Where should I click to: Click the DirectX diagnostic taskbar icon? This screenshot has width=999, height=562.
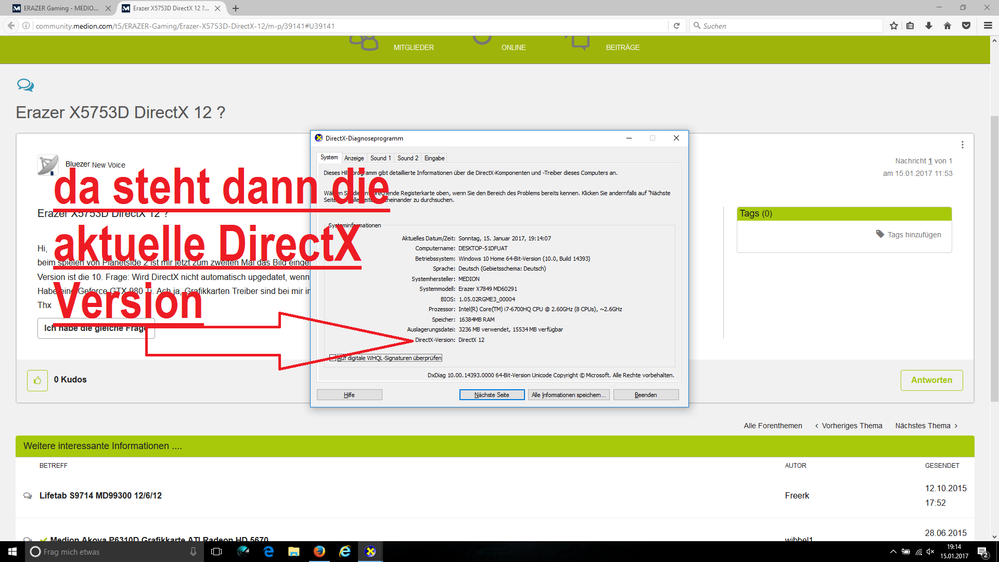tap(371, 551)
